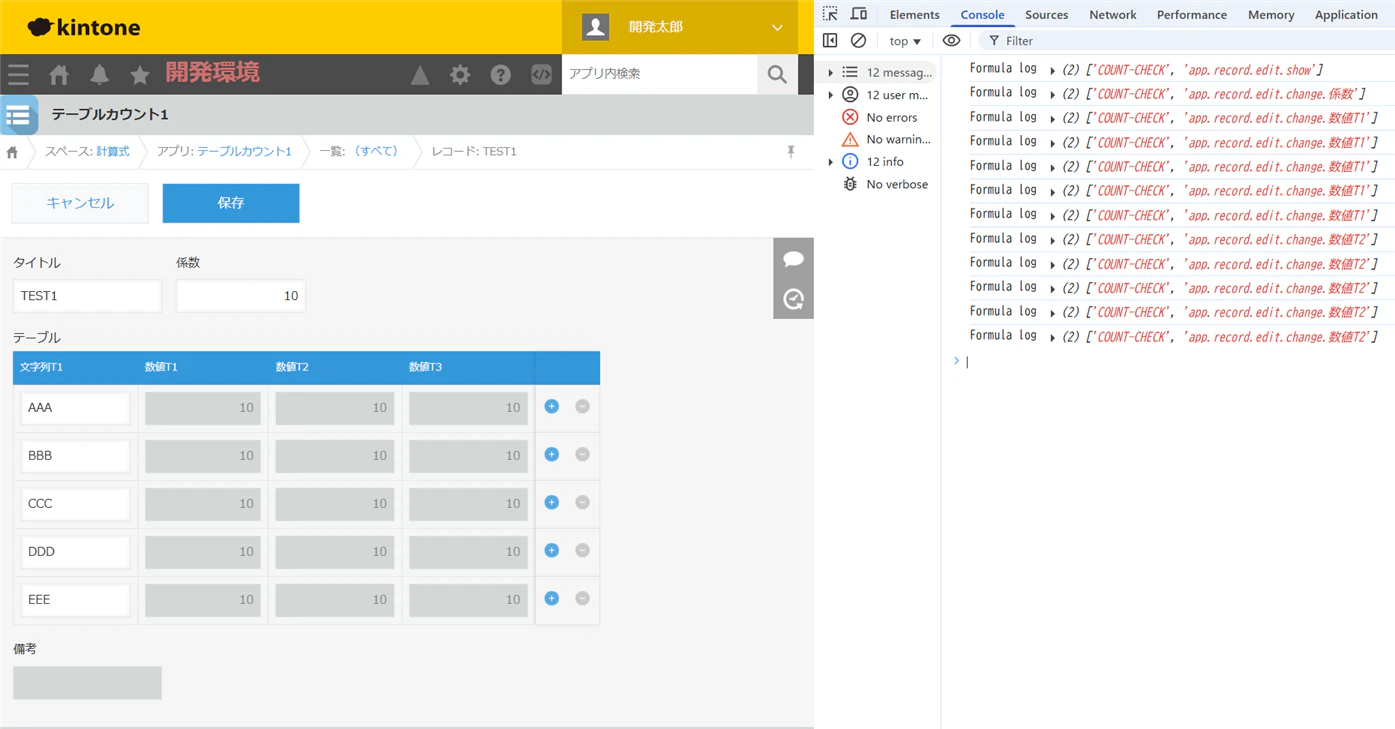Select the DevTools inspect element tool
This screenshot has width=1395, height=729.
tap(830, 14)
